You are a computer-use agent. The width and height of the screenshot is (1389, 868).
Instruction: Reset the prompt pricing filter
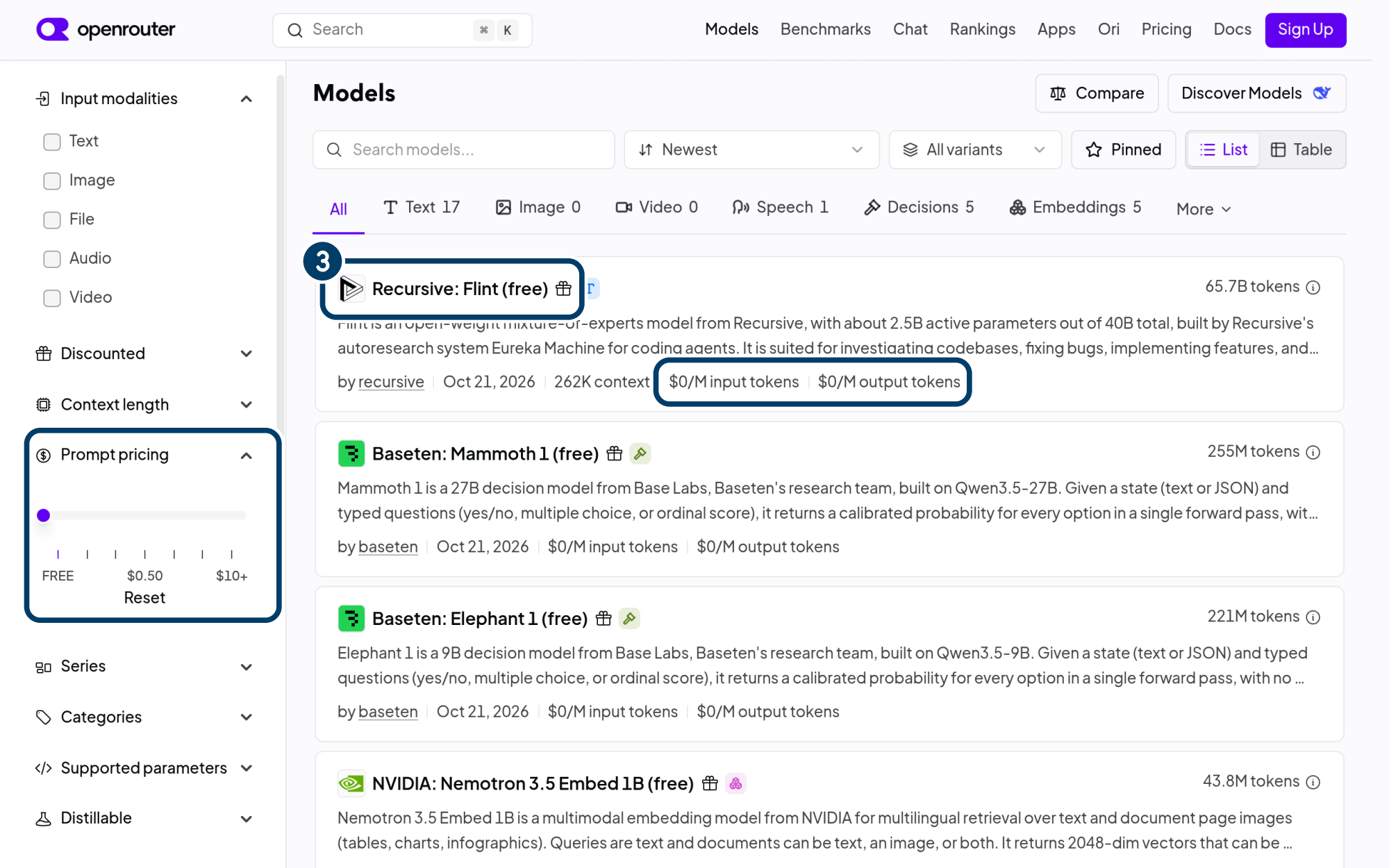[144, 598]
